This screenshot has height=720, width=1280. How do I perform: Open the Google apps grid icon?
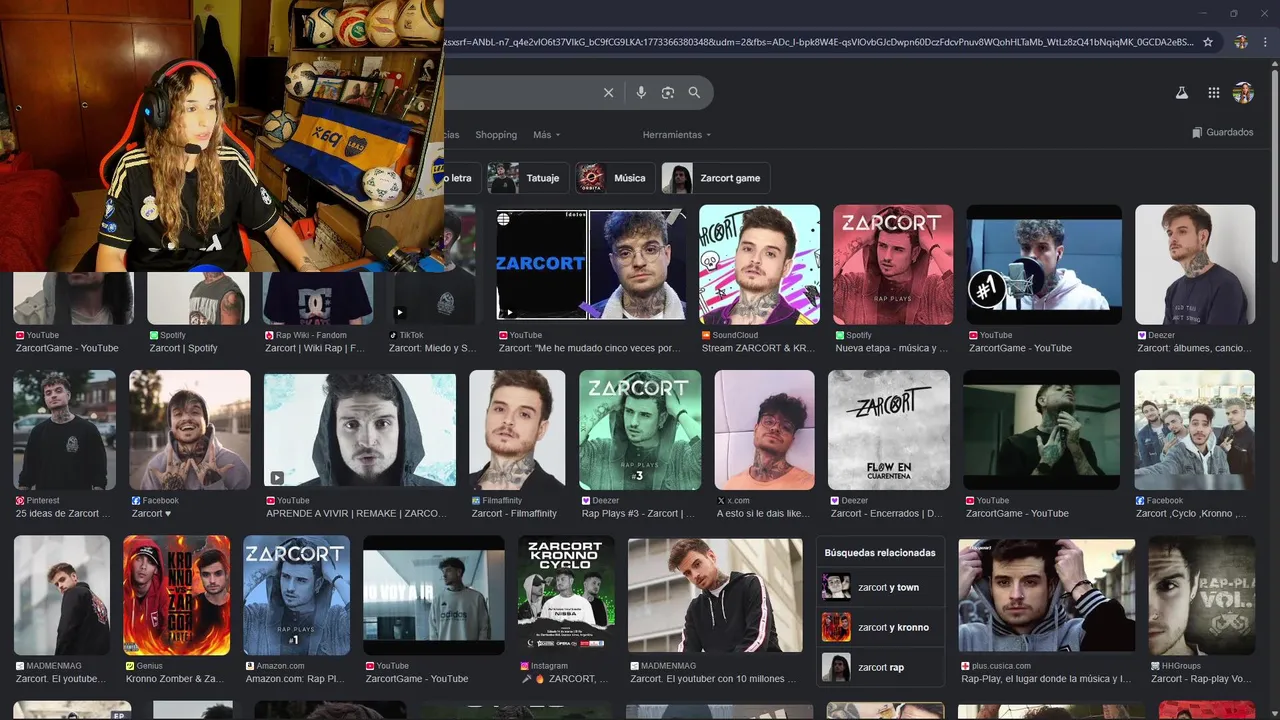point(1213,93)
